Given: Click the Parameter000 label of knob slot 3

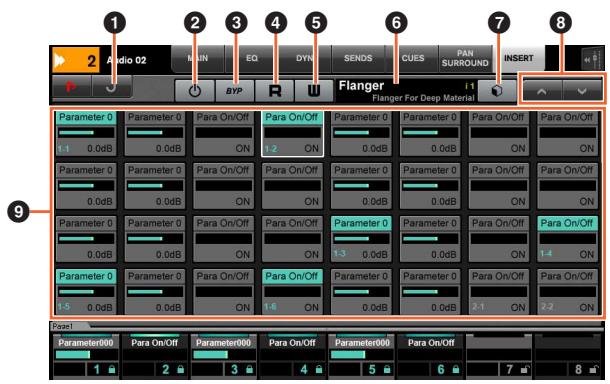Looking at the screenshot, I should coord(223,343).
